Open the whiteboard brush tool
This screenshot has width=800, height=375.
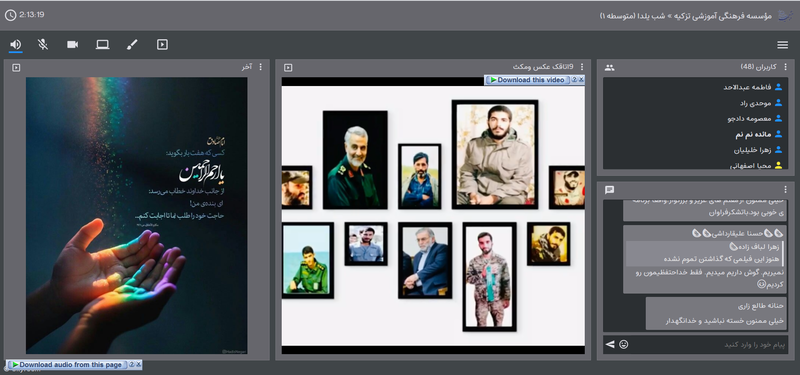coord(132,45)
